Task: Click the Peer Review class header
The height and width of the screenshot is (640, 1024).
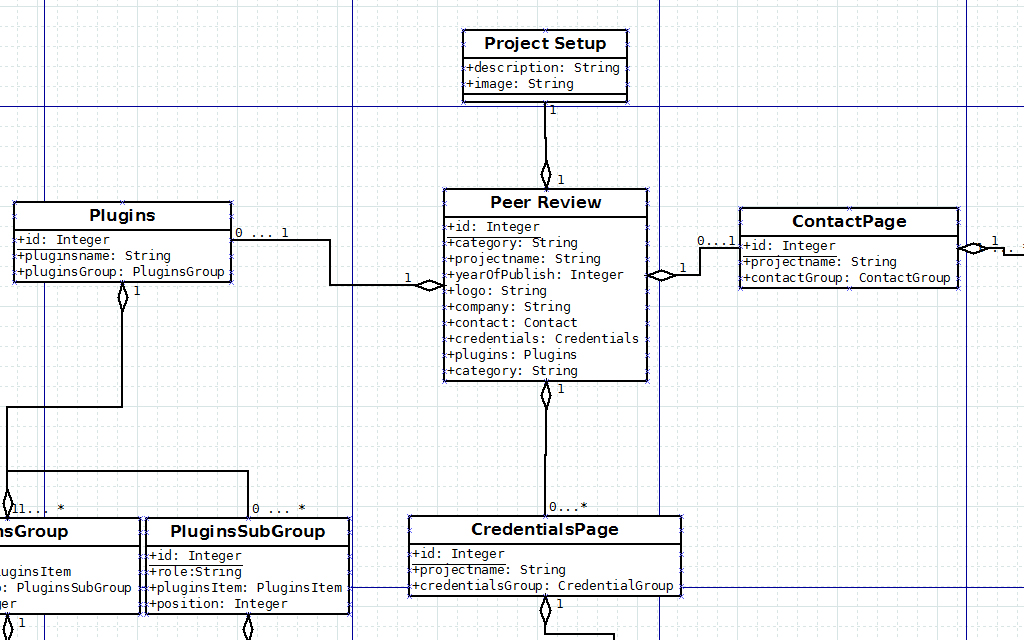Action: click(545, 202)
